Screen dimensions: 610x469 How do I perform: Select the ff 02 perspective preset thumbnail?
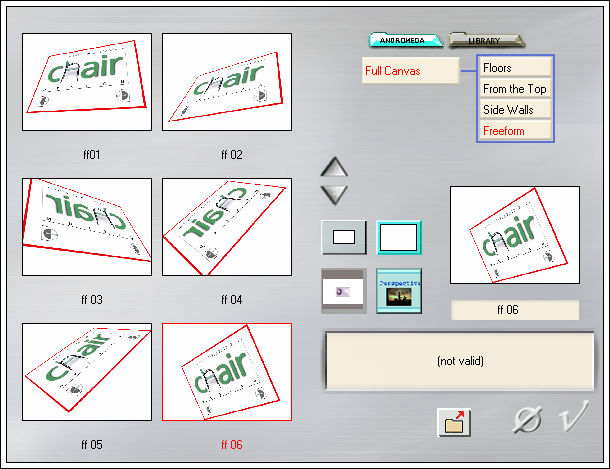(227, 82)
